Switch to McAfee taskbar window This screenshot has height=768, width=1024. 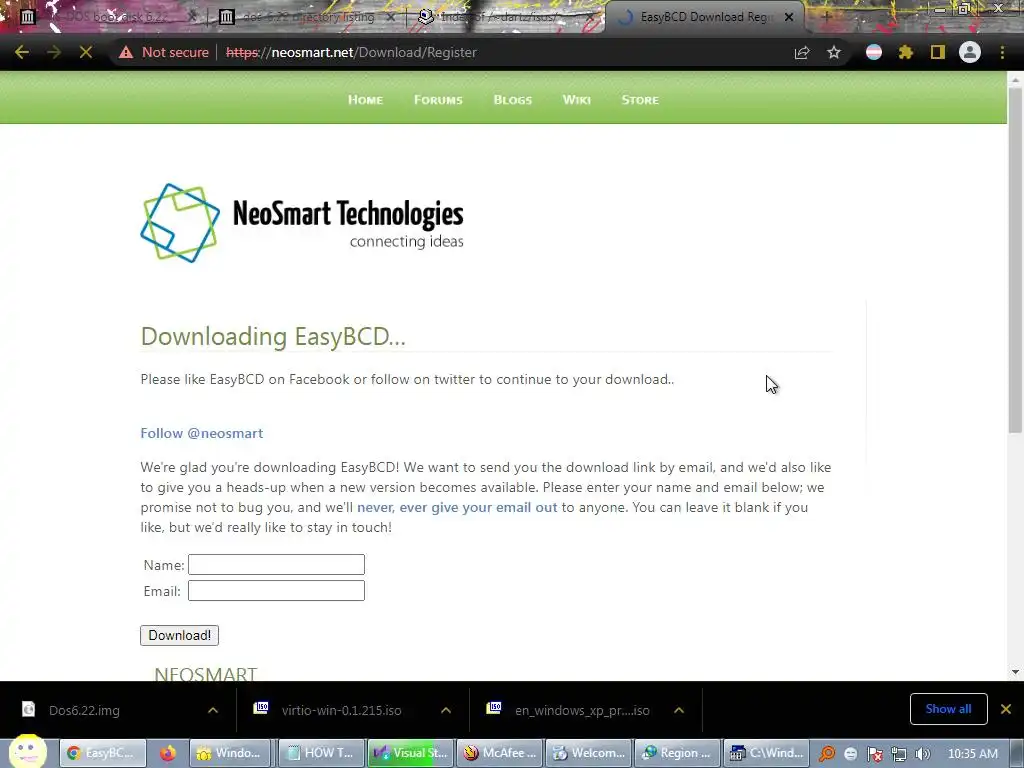[x=499, y=753]
